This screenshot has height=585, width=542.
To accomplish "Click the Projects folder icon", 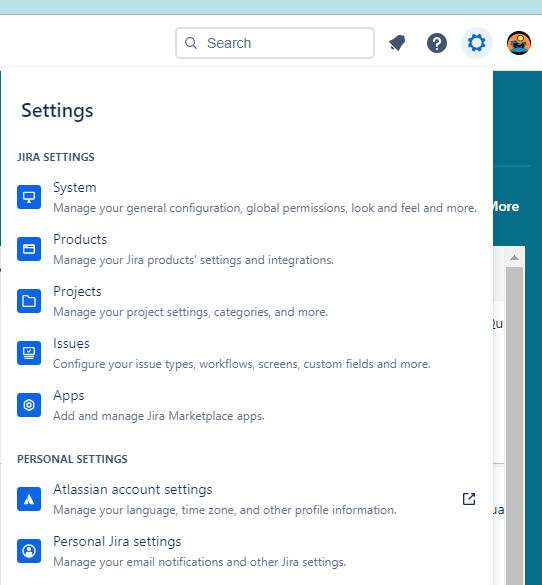I will coord(29,301).
